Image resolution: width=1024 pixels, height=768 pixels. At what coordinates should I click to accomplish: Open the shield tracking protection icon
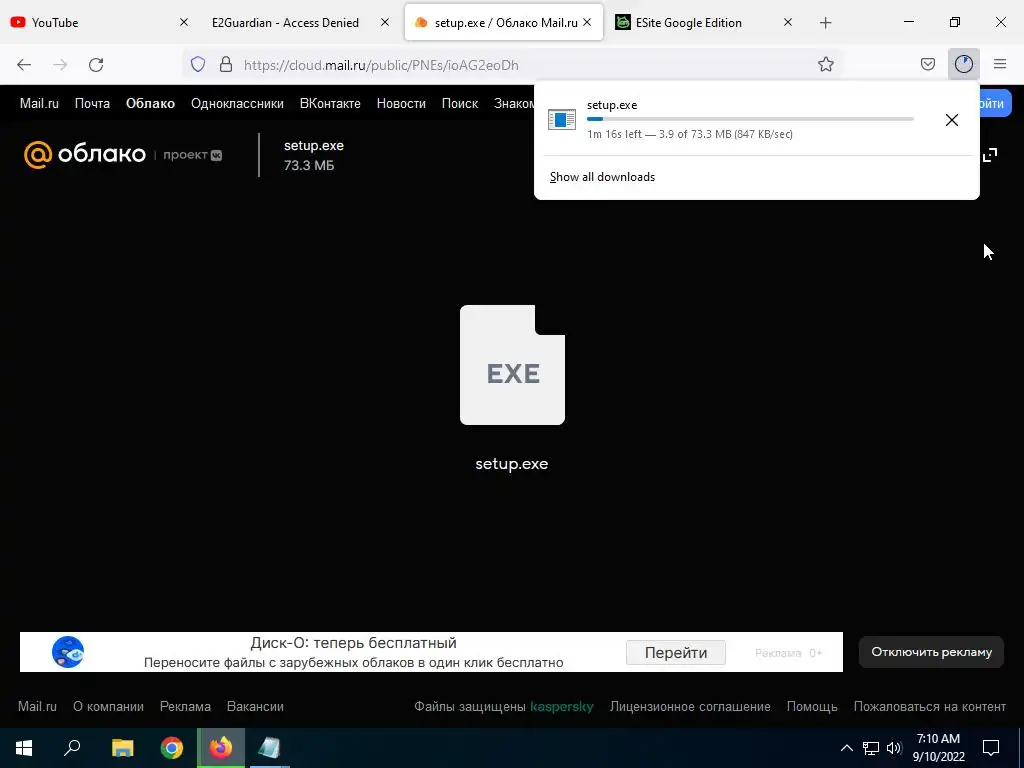198,64
